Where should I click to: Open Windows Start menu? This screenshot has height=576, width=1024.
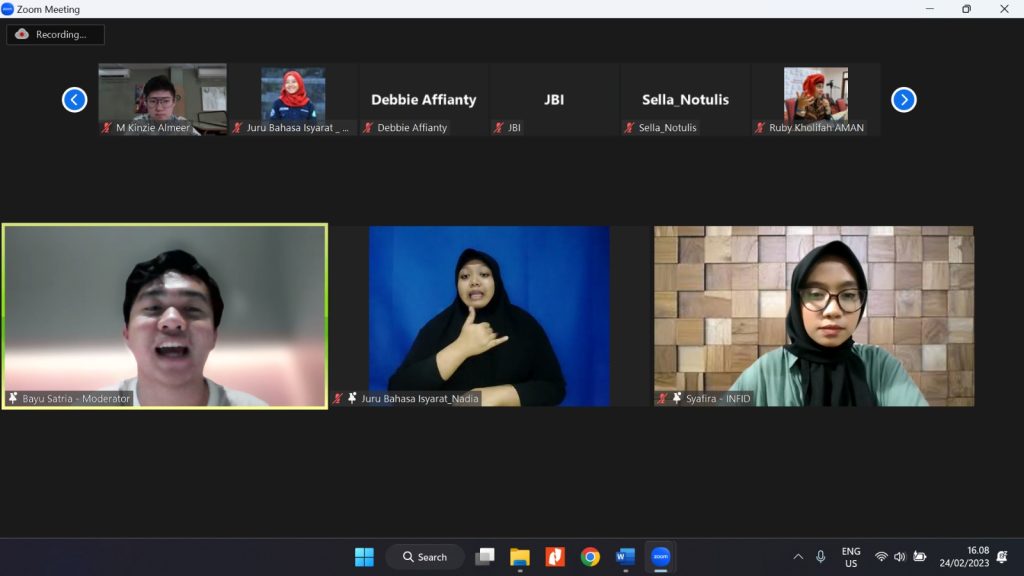364,557
